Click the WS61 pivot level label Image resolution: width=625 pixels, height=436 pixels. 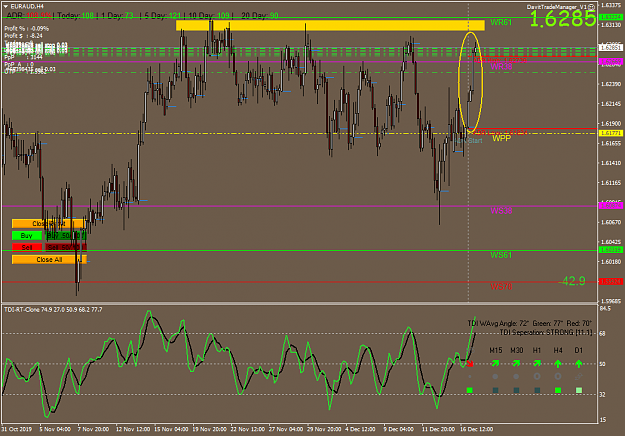click(501, 255)
